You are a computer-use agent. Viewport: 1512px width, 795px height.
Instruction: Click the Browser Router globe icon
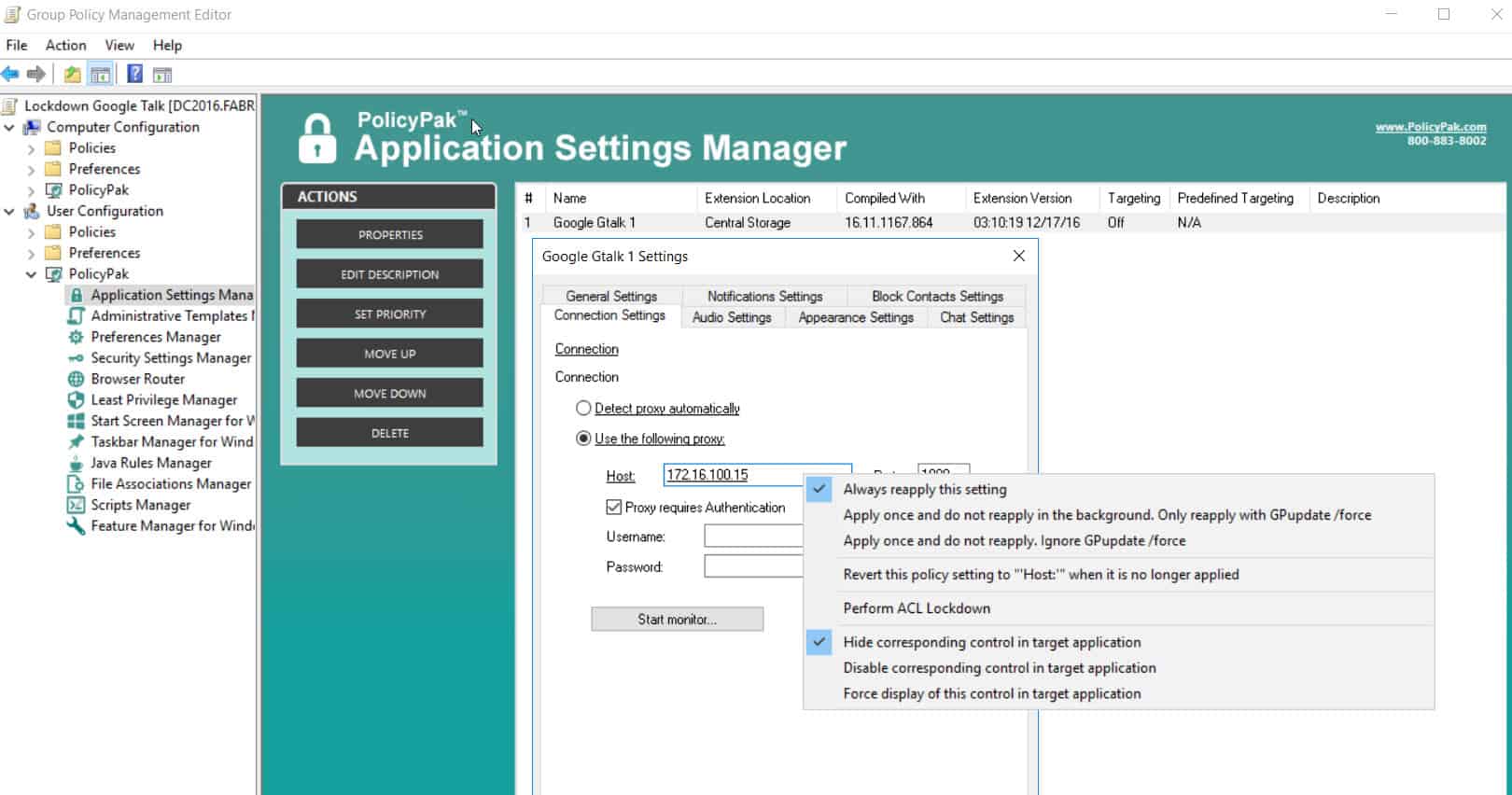point(77,379)
